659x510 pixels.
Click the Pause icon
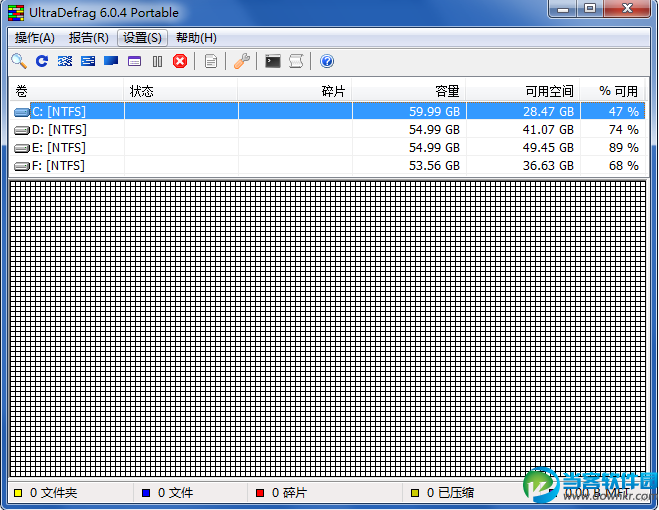tap(158, 61)
